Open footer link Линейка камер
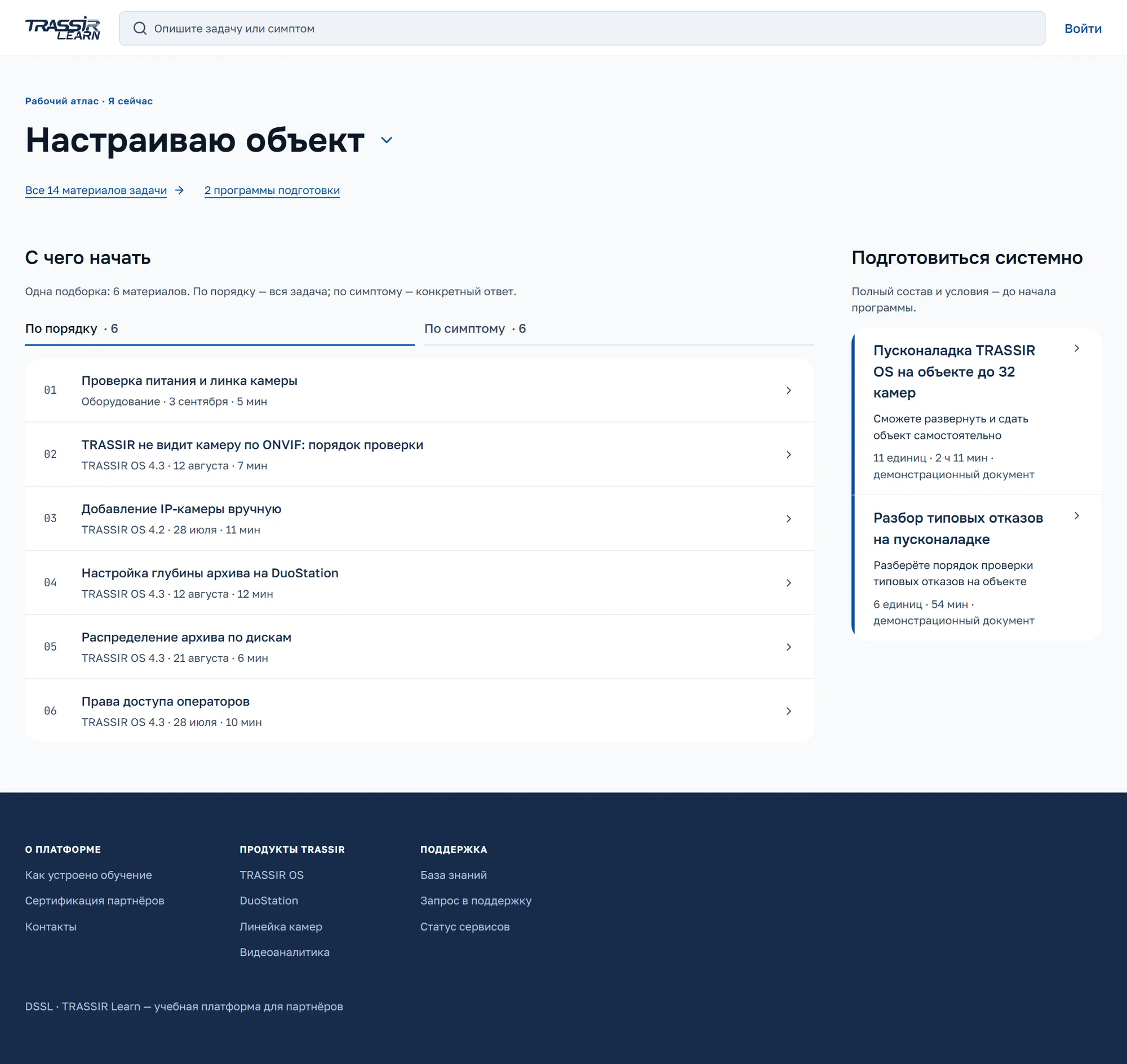This screenshot has width=1127, height=1064. click(x=281, y=927)
